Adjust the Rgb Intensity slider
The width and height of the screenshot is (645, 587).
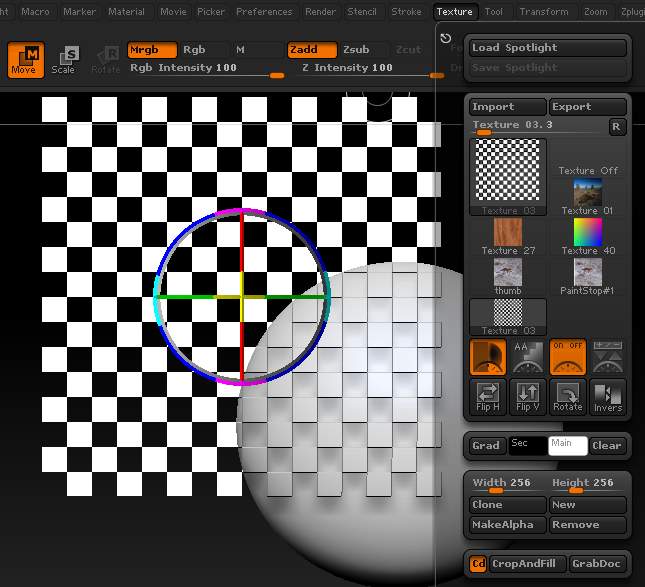pos(206,70)
